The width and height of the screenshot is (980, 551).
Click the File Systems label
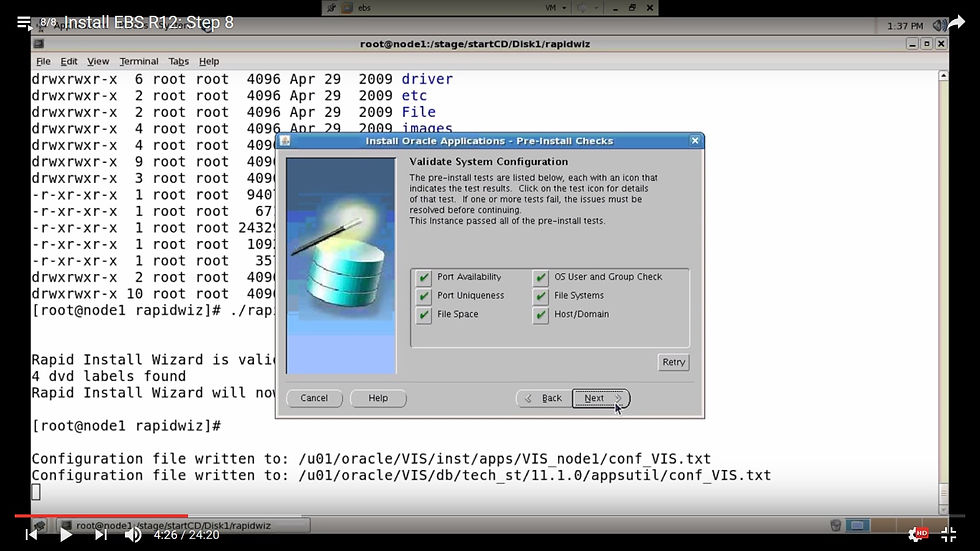click(579, 295)
